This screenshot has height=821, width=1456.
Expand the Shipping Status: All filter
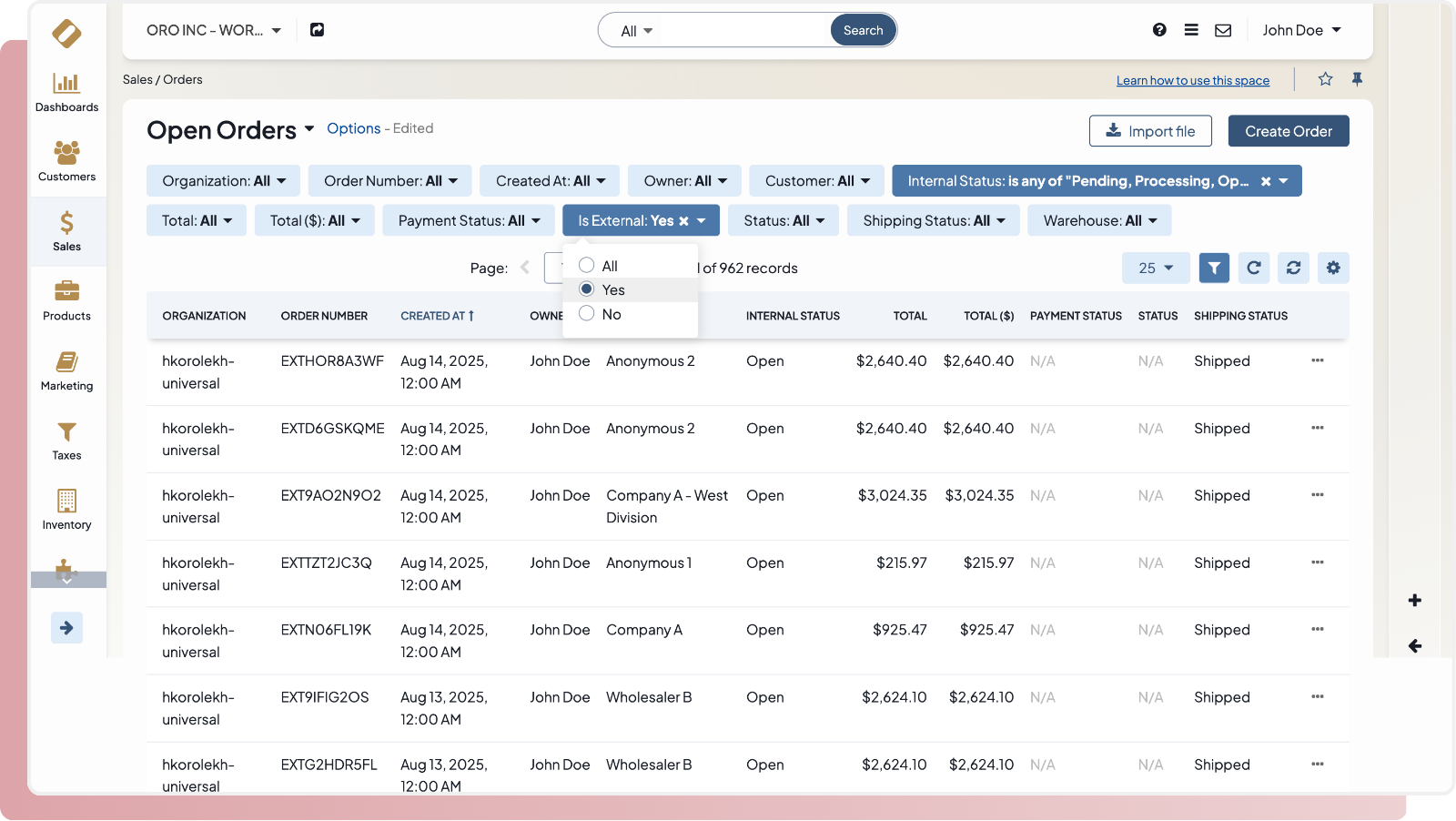[934, 220]
